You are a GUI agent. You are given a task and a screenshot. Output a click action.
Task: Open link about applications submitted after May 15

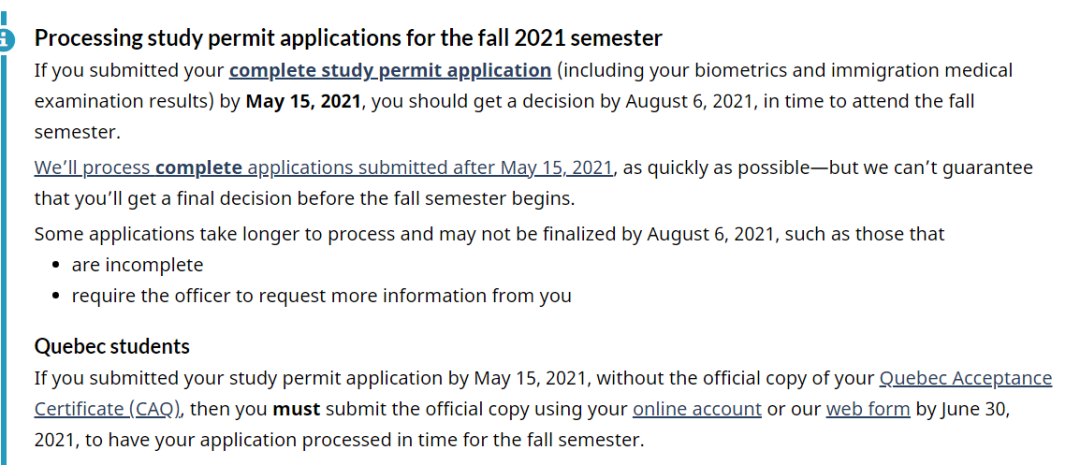point(323,167)
